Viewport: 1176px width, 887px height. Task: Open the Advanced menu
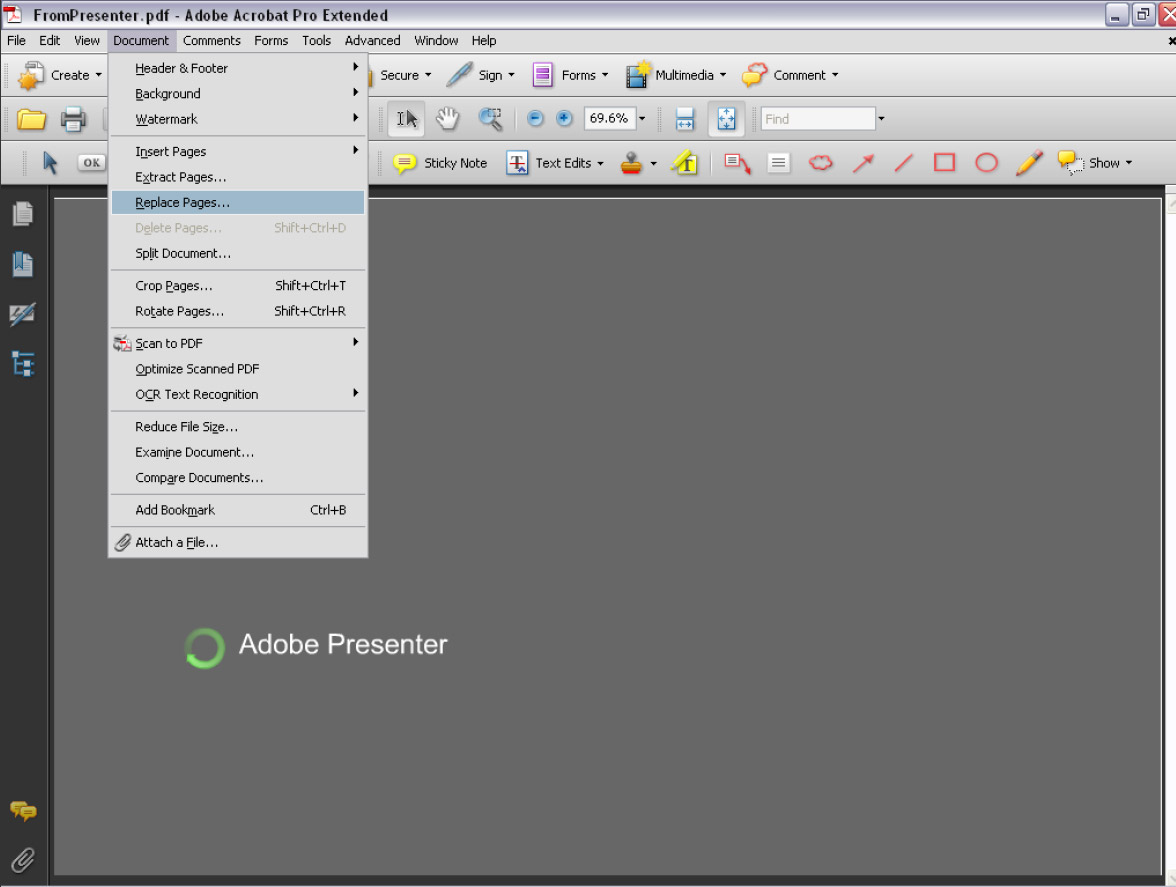point(372,41)
